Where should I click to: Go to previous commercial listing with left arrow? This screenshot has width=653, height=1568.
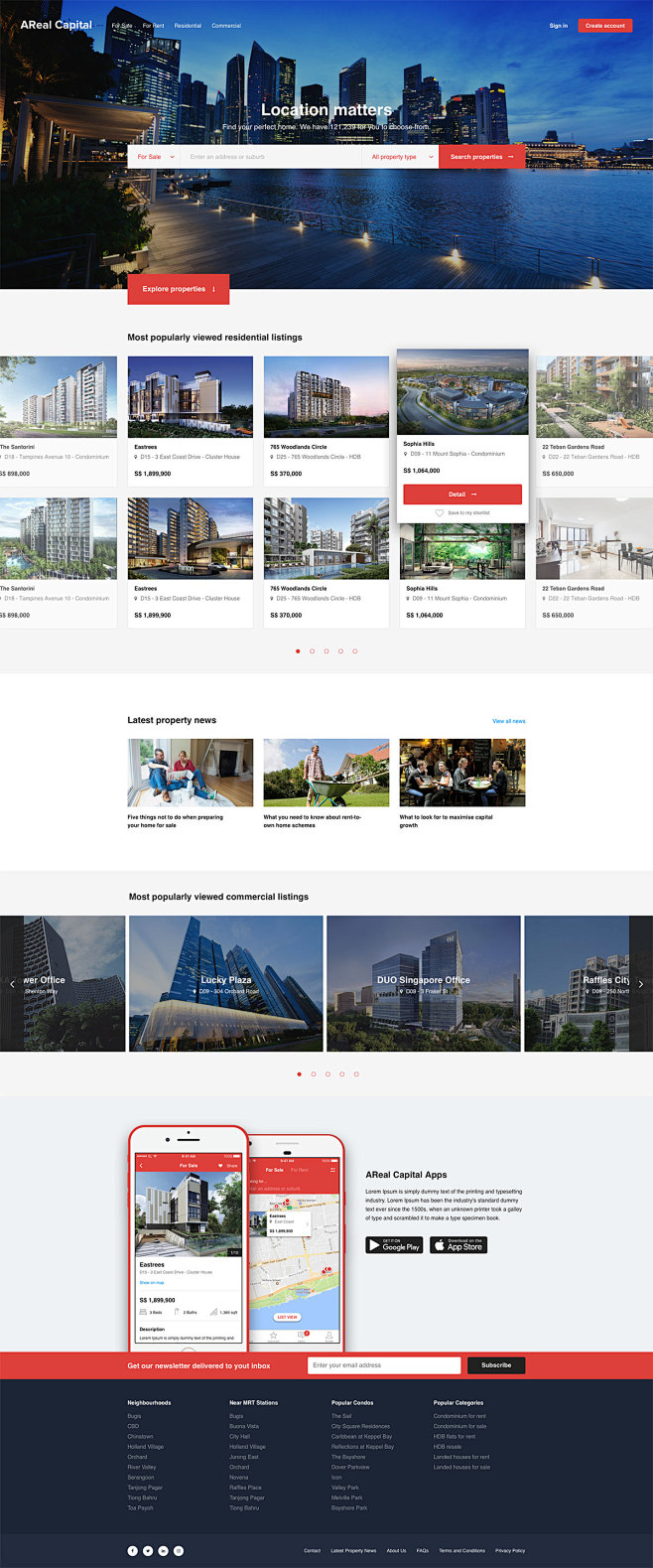click(x=12, y=984)
